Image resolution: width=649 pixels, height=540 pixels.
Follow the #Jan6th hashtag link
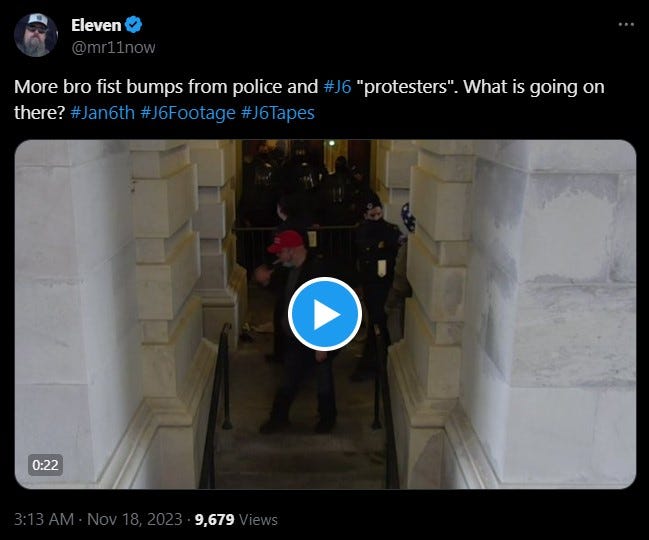[x=102, y=113]
